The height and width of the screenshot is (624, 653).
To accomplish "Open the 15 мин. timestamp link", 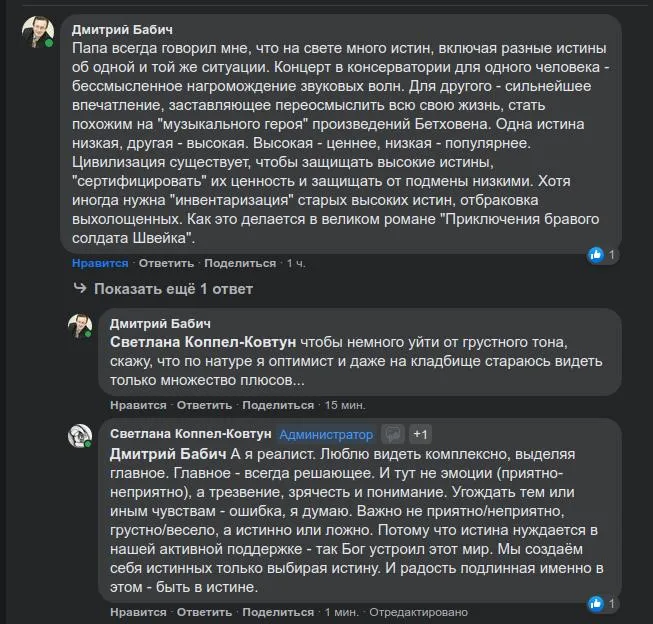I will click(346, 405).
